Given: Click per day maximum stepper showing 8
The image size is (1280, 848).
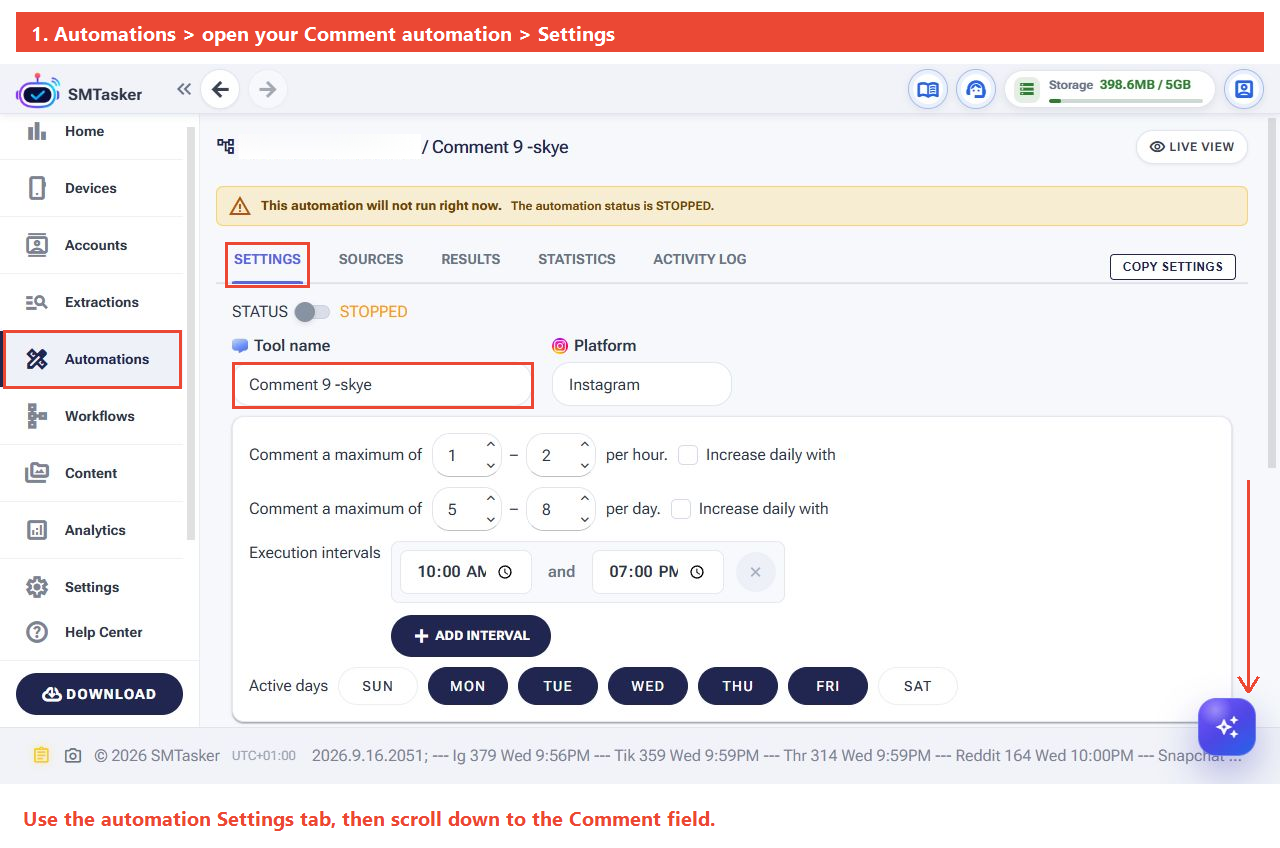Looking at the screenshot, I should coord(561,509).
